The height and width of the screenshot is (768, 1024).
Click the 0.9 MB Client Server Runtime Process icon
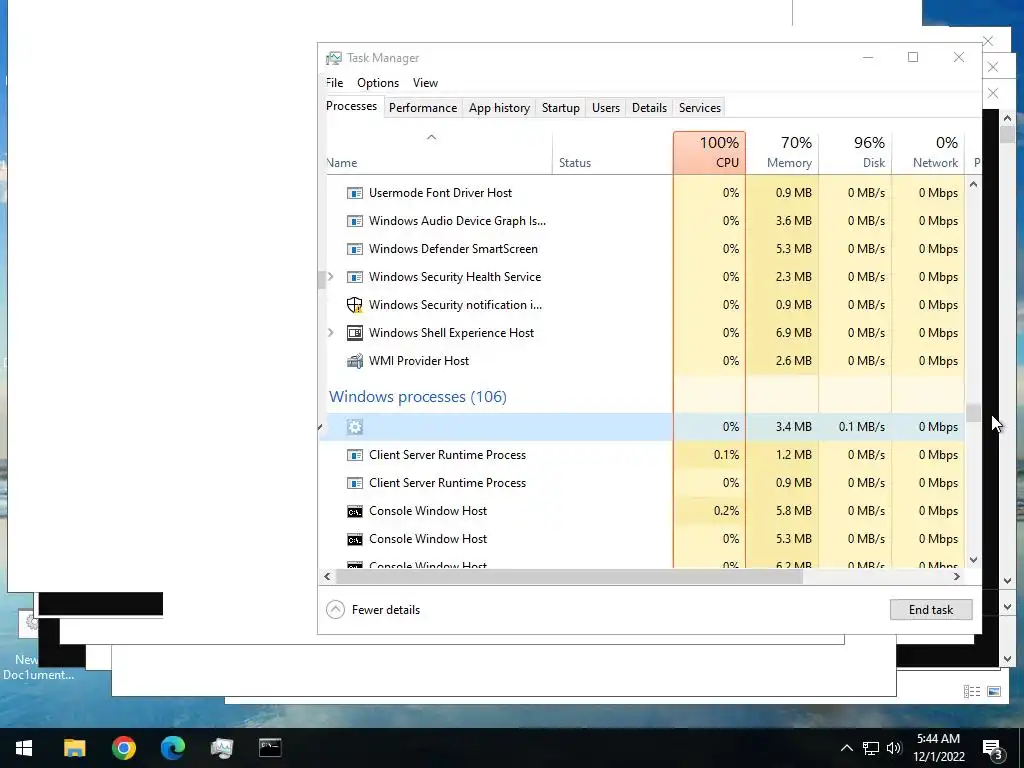pos(355,483)
